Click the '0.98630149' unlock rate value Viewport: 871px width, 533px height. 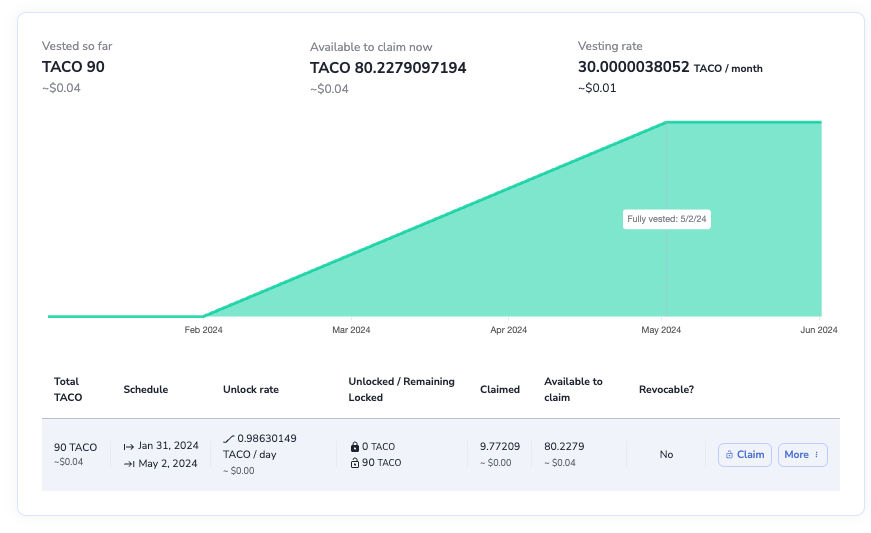click(x=267, y=439)
